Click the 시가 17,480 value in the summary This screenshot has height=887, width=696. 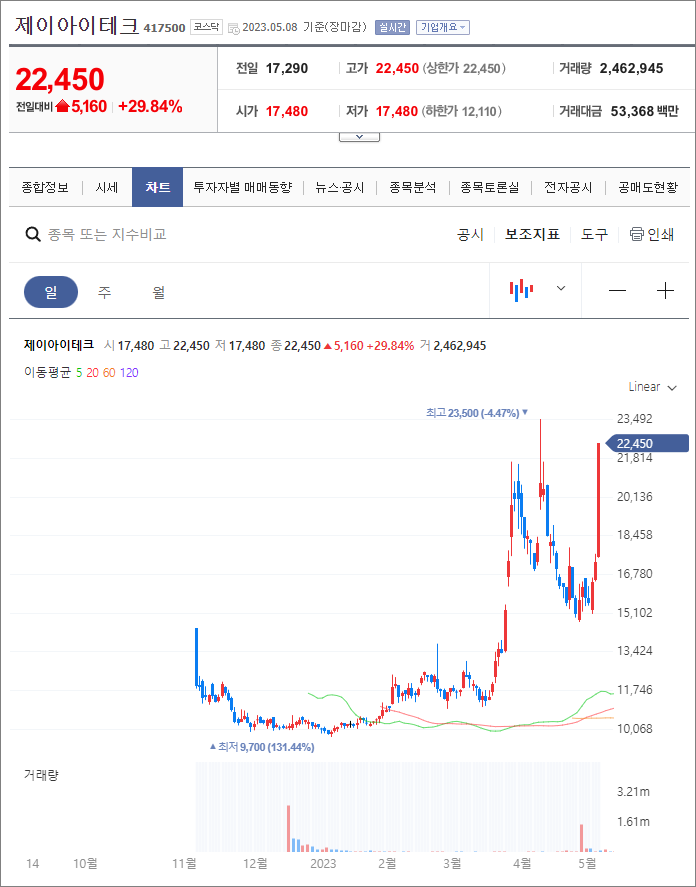pos(287,111)
